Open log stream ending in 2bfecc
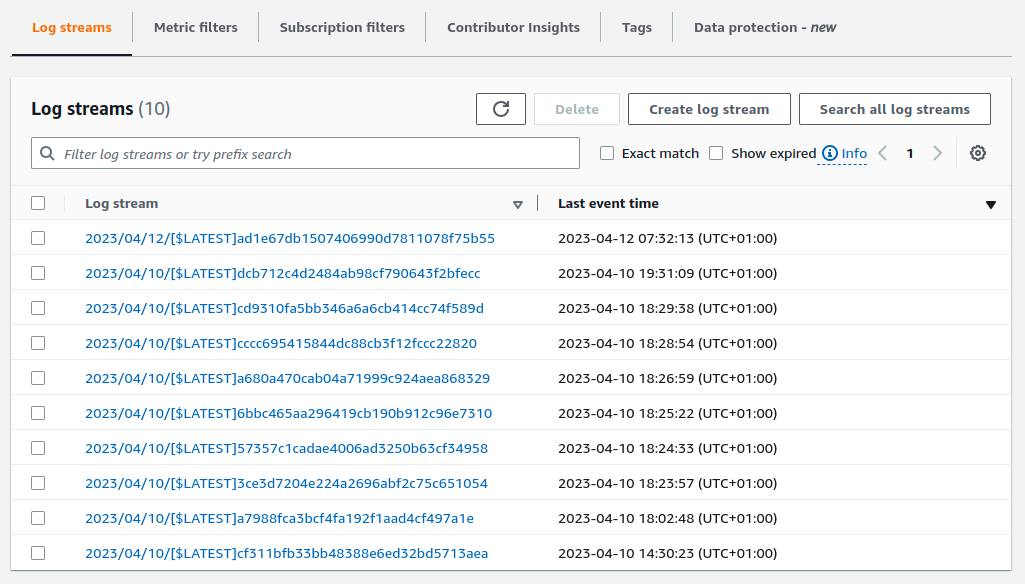 click(283, 273)
